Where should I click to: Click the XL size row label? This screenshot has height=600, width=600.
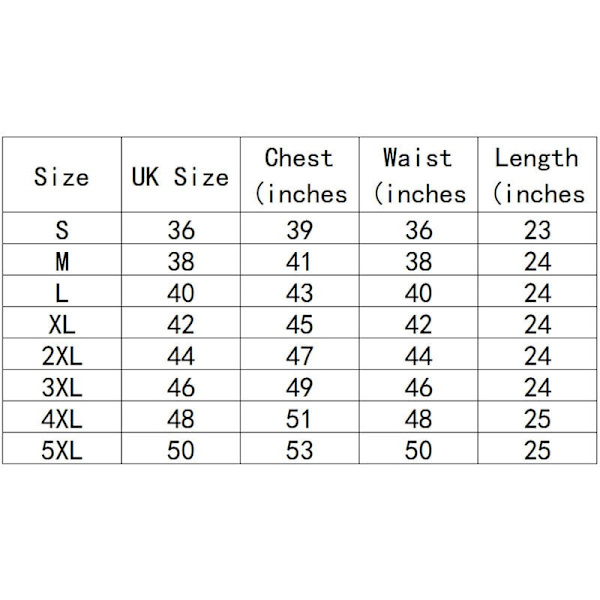62,324
